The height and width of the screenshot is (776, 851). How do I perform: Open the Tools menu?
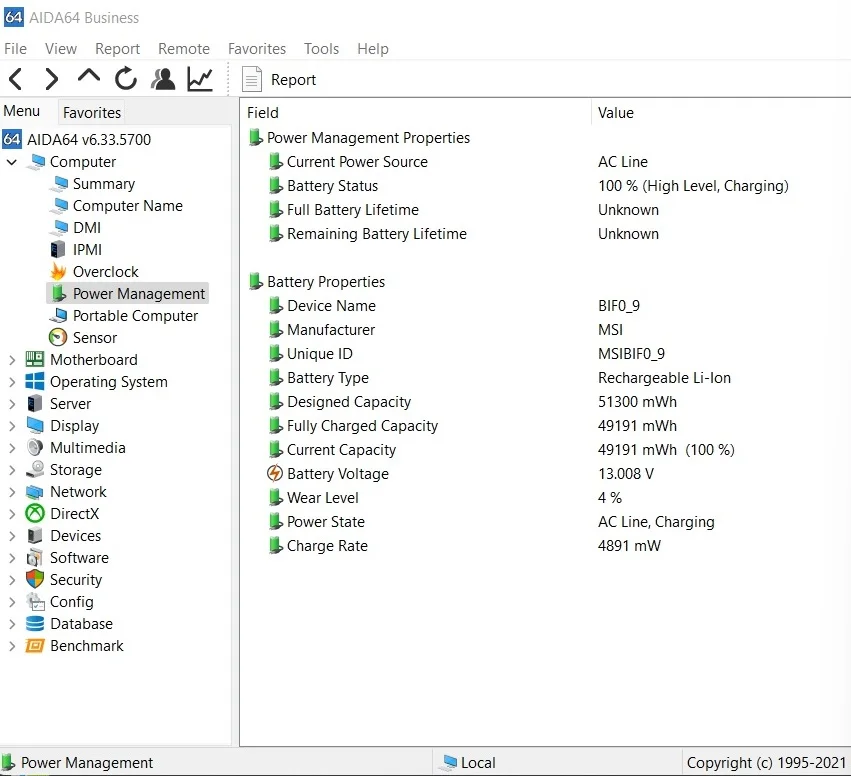coord(321,49)
